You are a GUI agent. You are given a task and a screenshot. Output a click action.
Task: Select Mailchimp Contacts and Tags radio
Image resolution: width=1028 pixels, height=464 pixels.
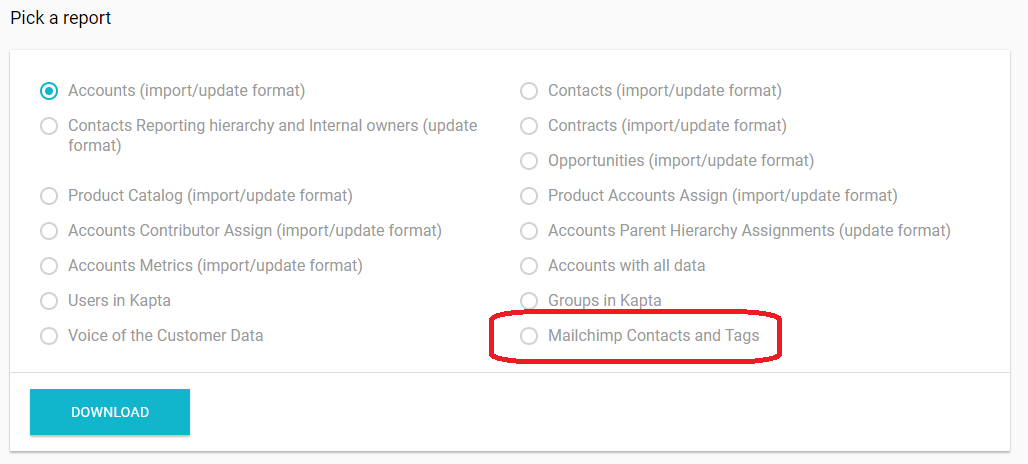[x=529, y=336]
